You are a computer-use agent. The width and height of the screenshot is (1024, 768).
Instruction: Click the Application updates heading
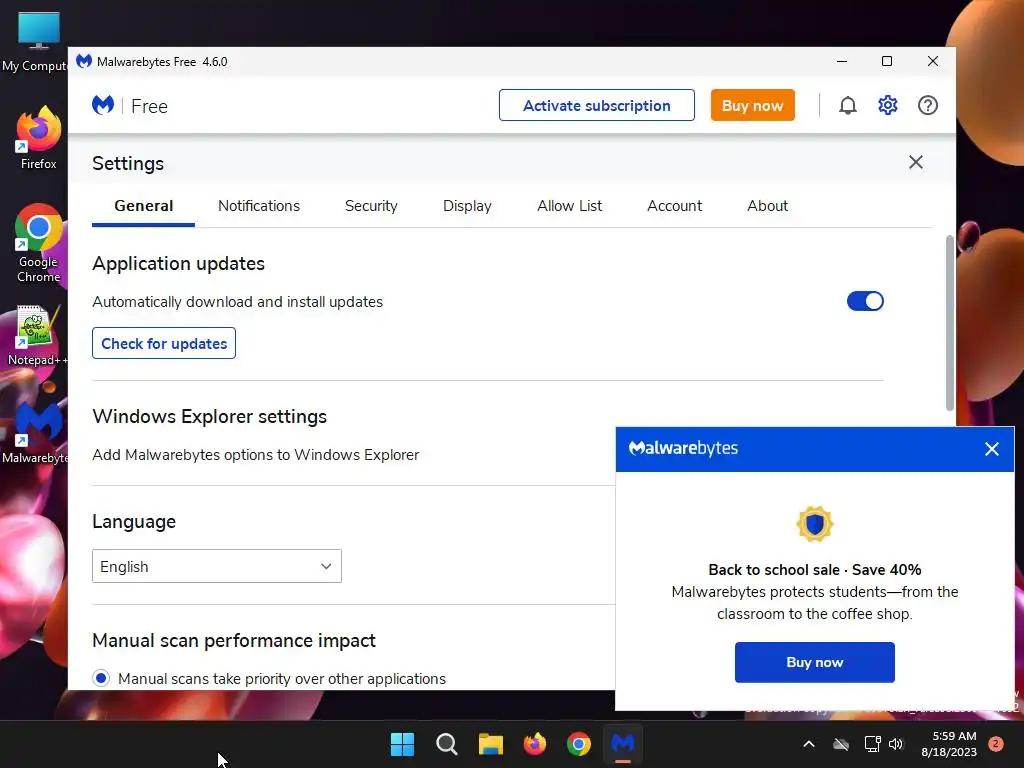click(178, 264)
